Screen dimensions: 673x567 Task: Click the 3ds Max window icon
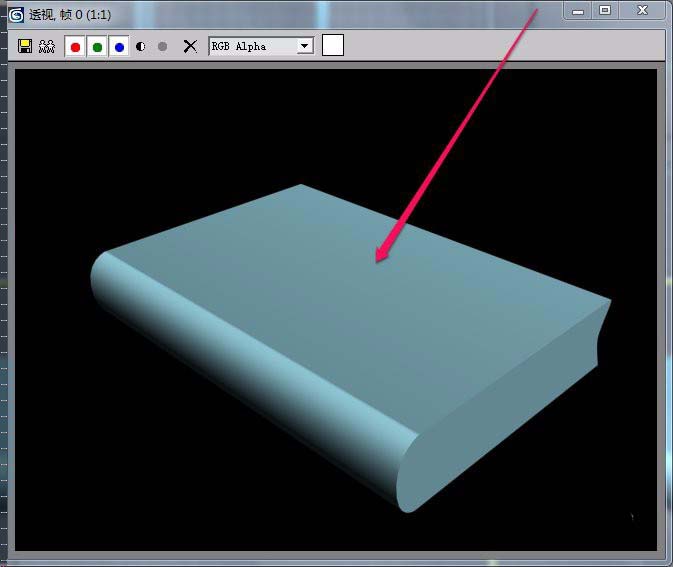tap(16, 15)
